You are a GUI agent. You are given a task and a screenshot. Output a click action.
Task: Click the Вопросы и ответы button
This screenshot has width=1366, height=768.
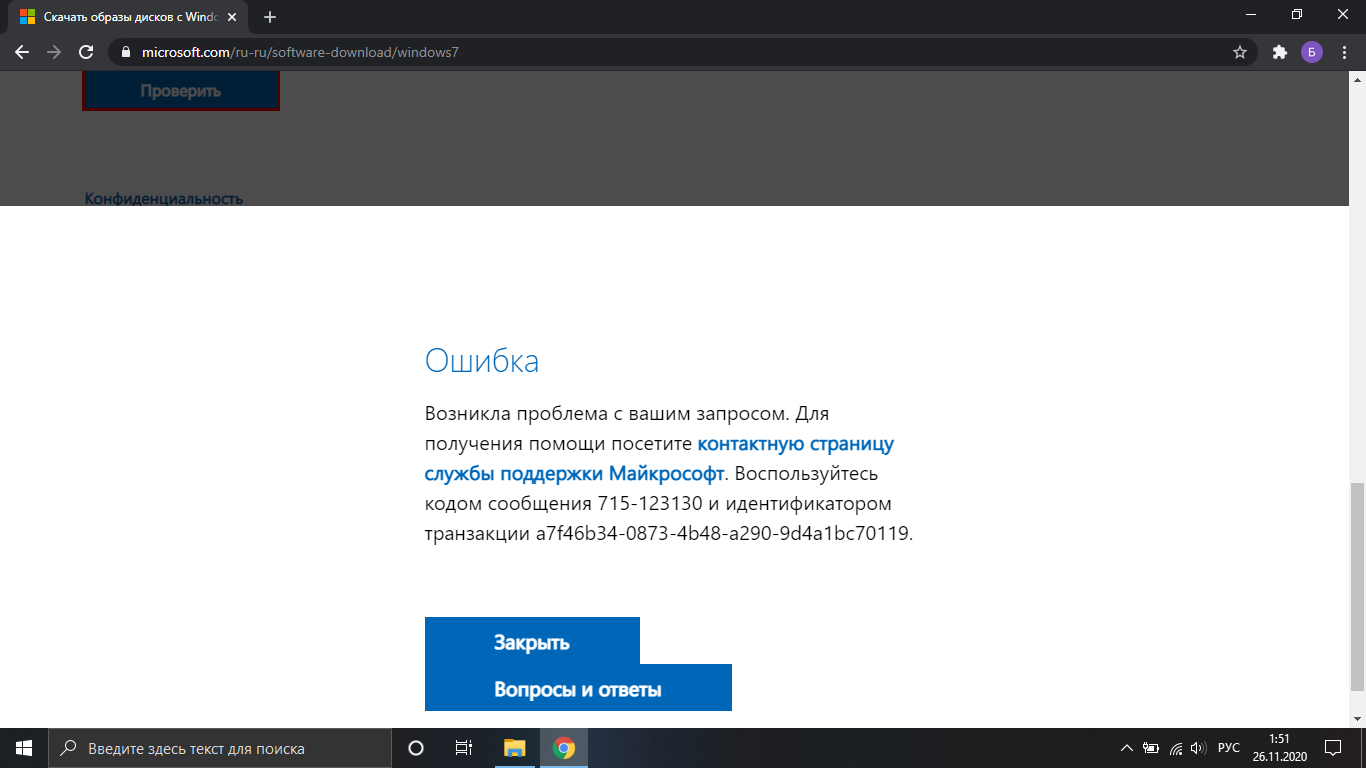(578, 688)
